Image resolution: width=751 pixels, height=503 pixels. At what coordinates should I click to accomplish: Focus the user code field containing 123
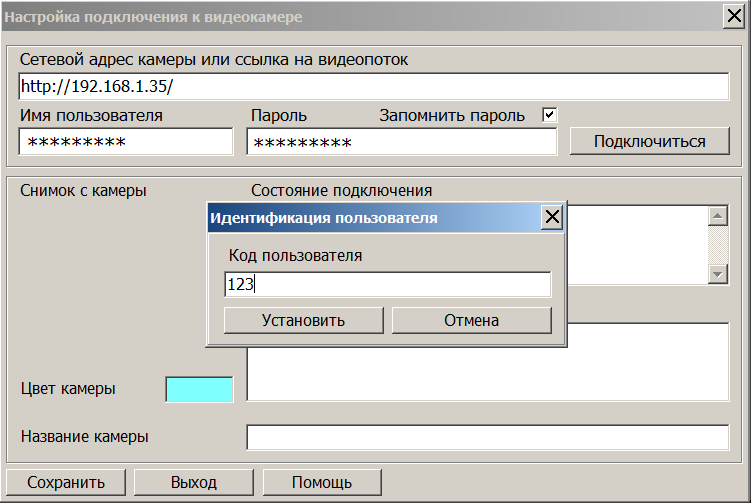click(387, 285)
